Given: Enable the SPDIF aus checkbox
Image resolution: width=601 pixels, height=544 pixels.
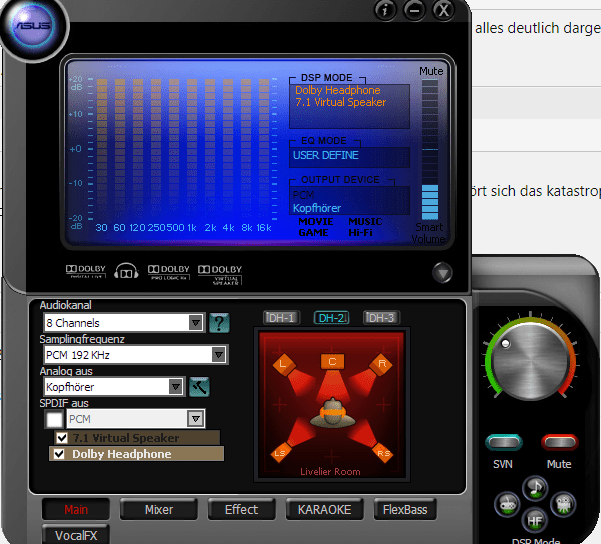Looking at the screenshot, I should click(x=54, y=419).
